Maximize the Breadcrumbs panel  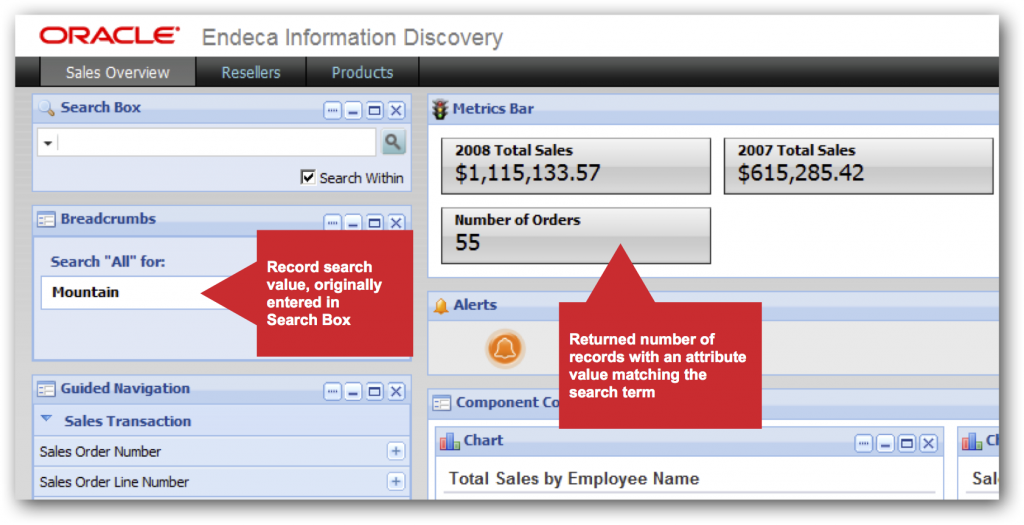(374, 222)
